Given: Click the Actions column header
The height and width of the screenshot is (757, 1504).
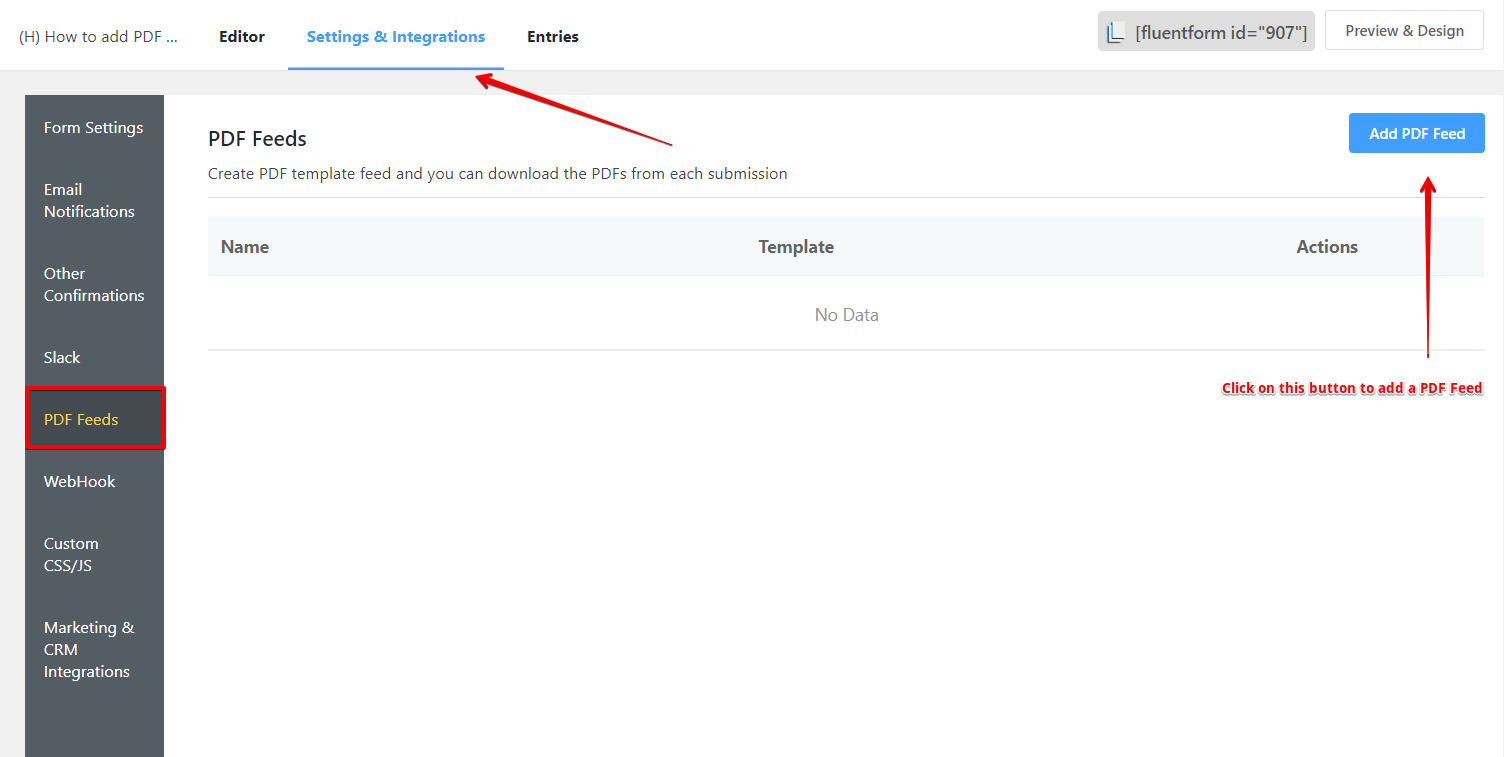Looking at the screenshot, I should 1327,246.
